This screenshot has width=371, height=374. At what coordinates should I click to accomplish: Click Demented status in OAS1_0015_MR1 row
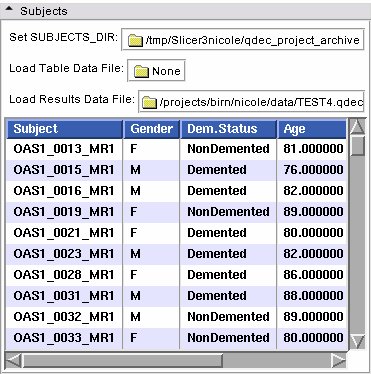228,170
